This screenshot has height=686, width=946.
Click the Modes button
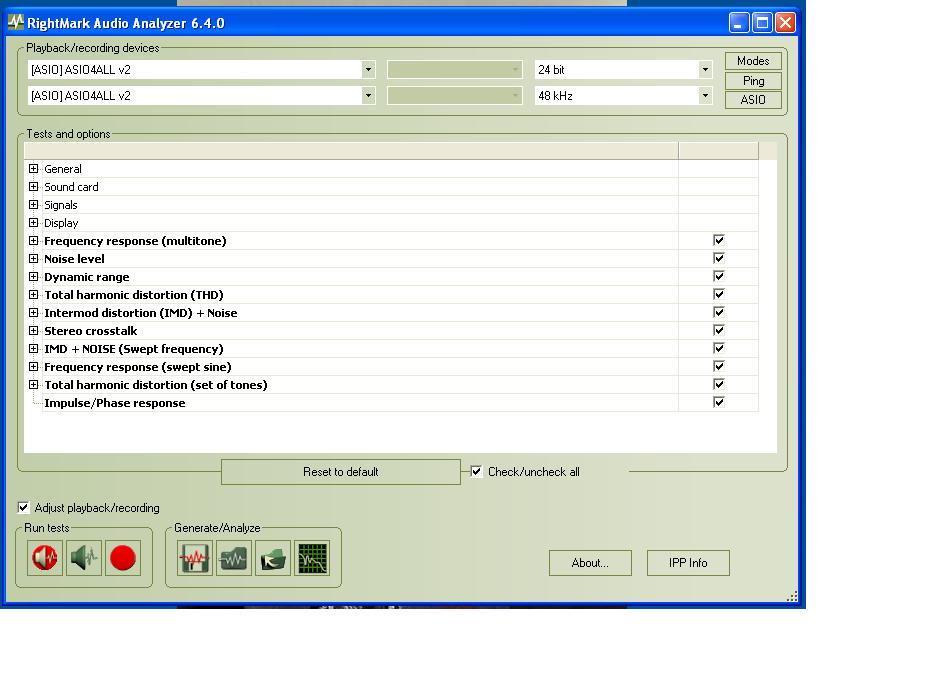pos(753,61)
